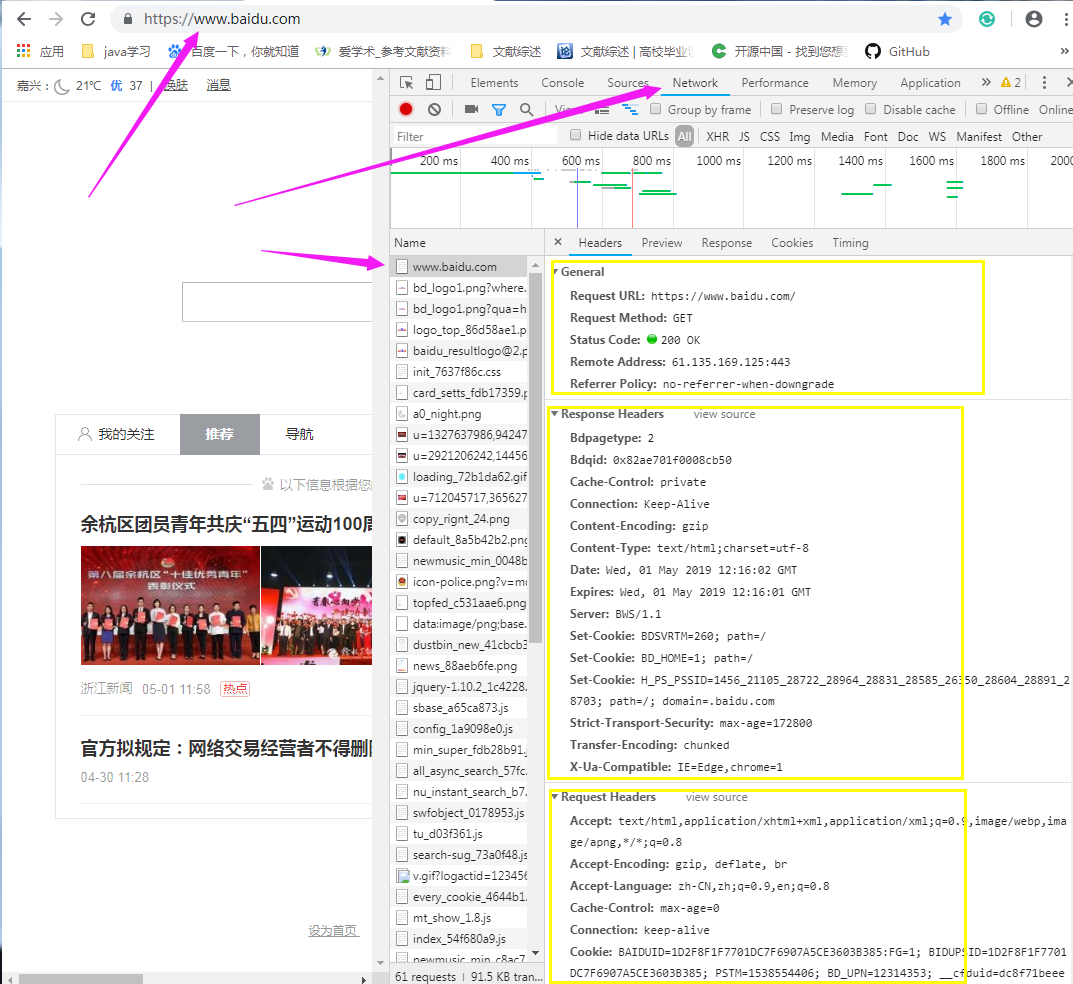Viewport: 1073px width, 984px height.
Task: Show more bookmarks with double chevron
Action: click(1064, 51)
